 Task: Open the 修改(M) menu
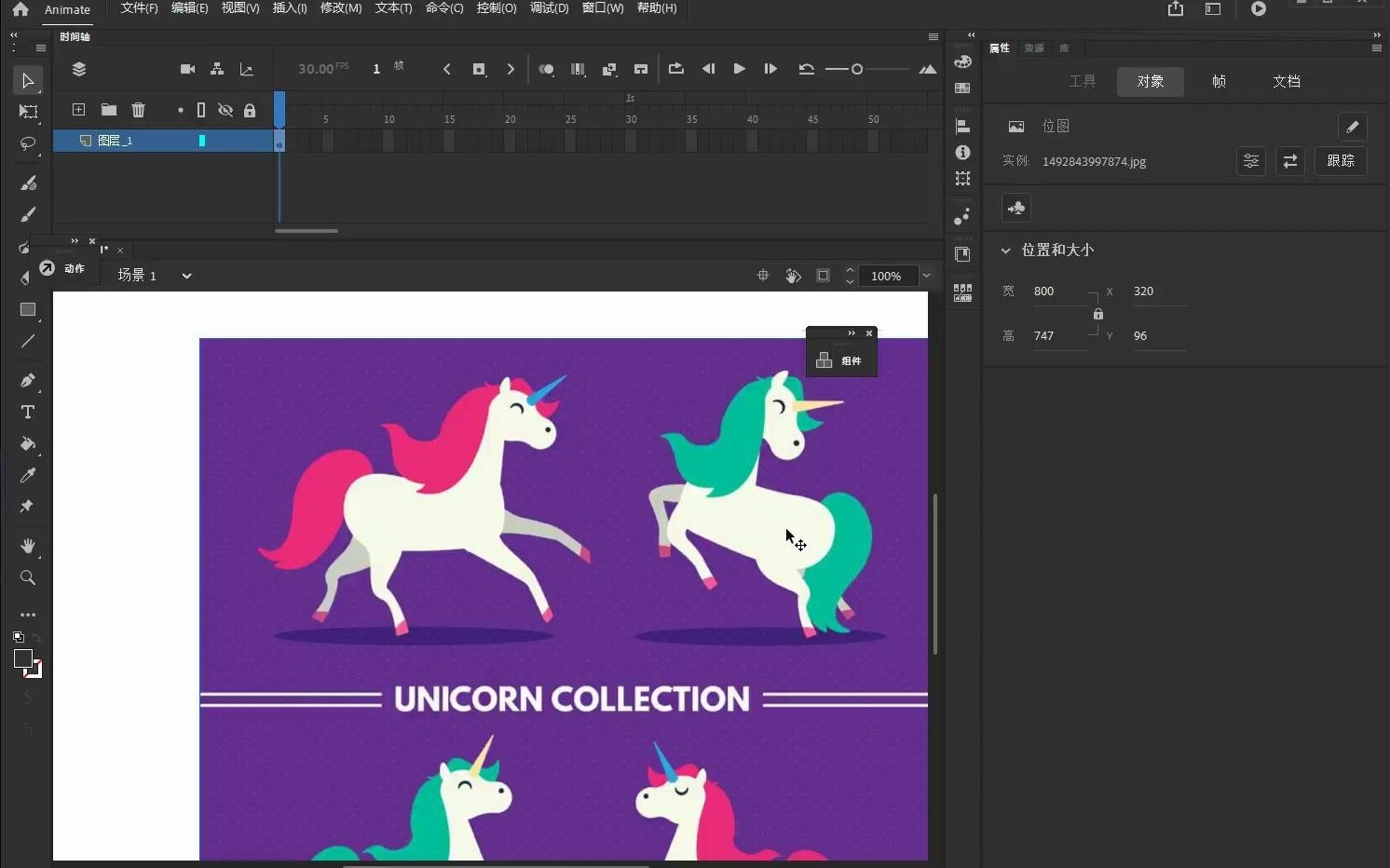(340, 8)
